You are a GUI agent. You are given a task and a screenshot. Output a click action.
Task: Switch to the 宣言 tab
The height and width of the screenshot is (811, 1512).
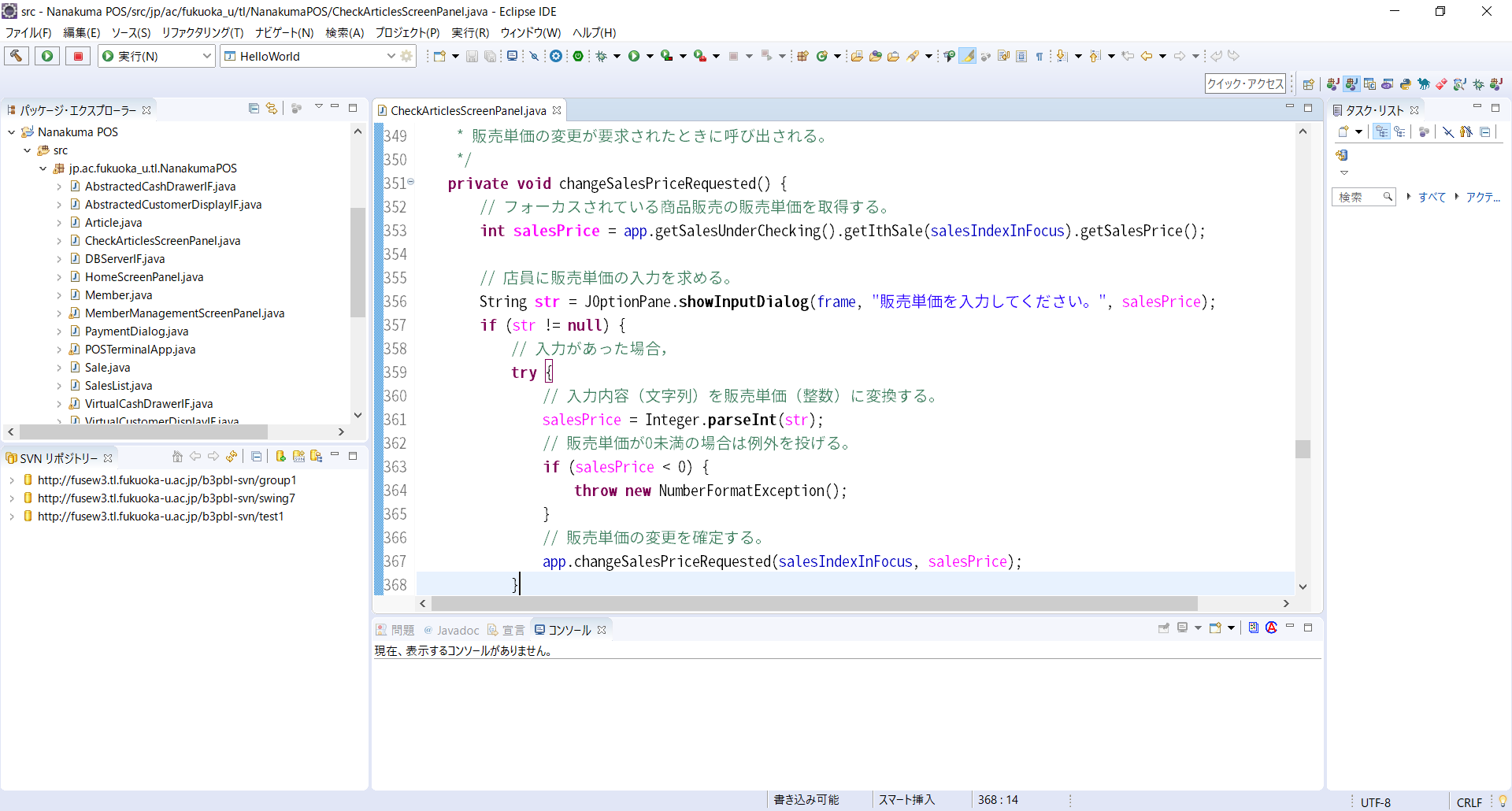click(x=506, y=631)
